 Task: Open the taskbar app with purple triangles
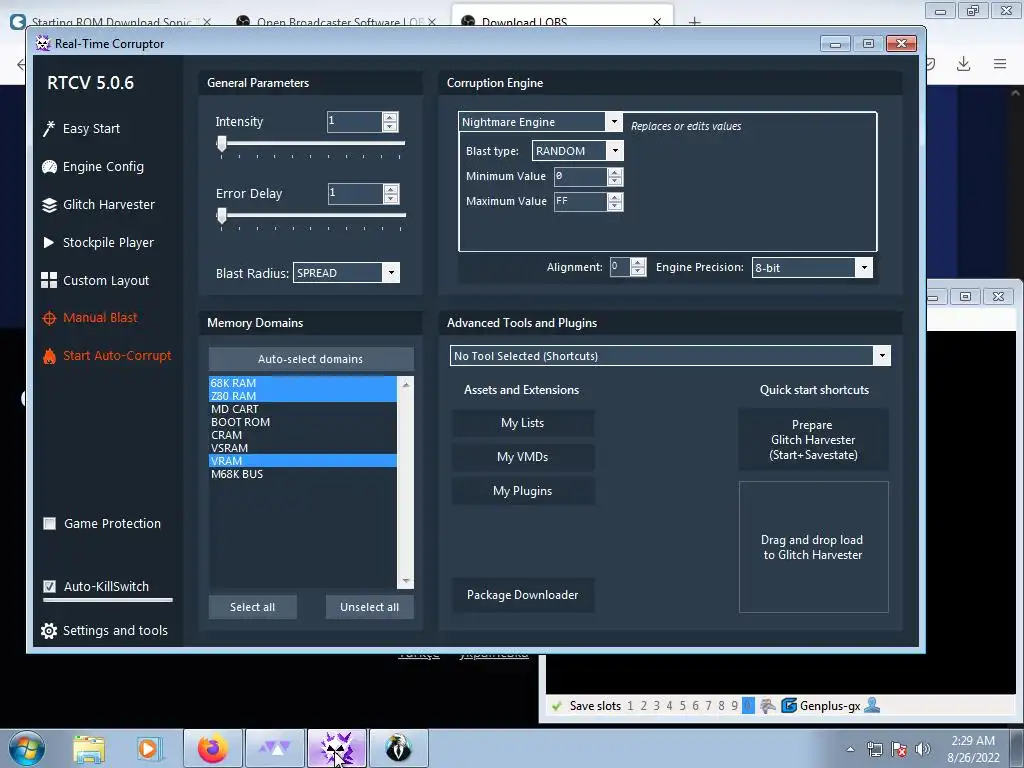[x=275, y=748]
